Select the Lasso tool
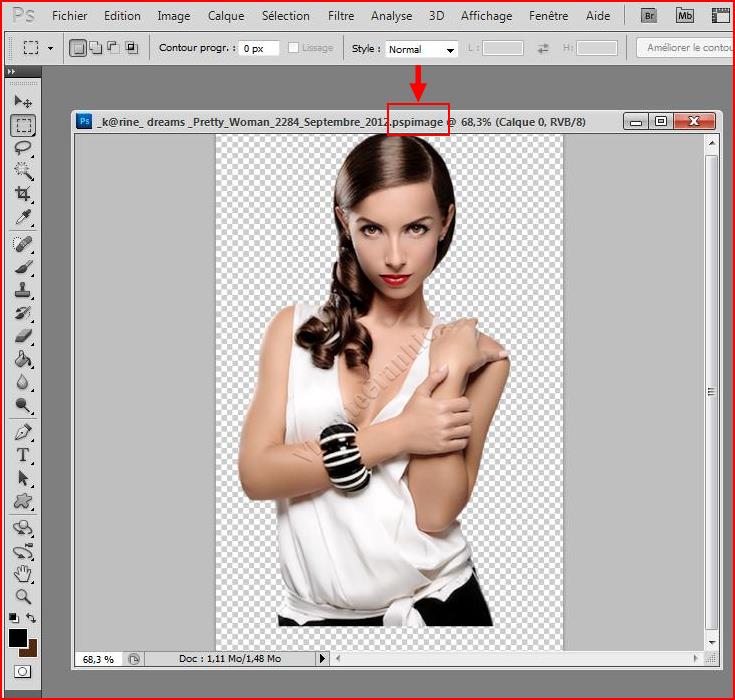 tap(23, 147)
